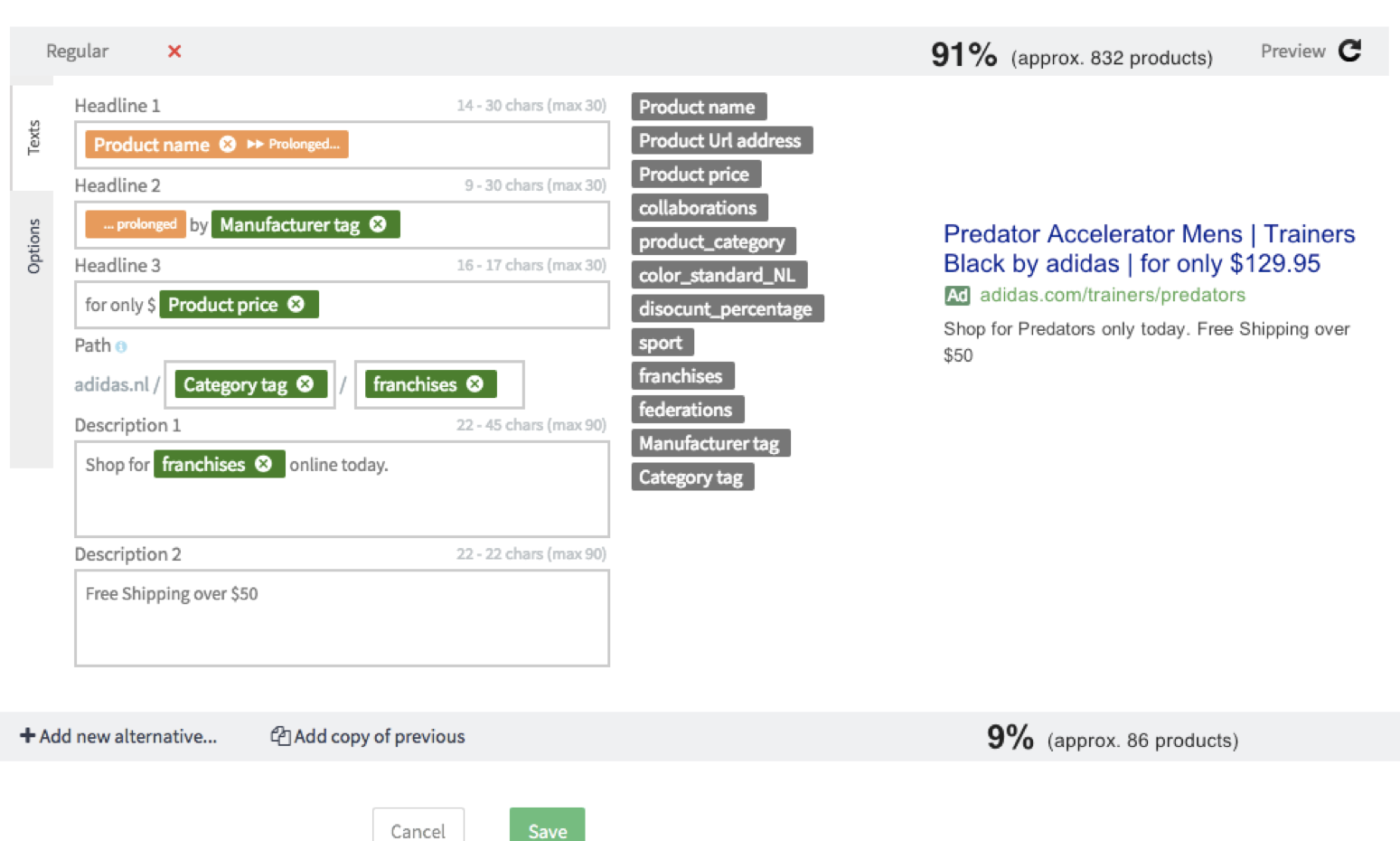Open the preview ad headline link
Image resolution: width=1400 pixels, height=841 pixels.
pyautogui.click(x=1149, y=249)
